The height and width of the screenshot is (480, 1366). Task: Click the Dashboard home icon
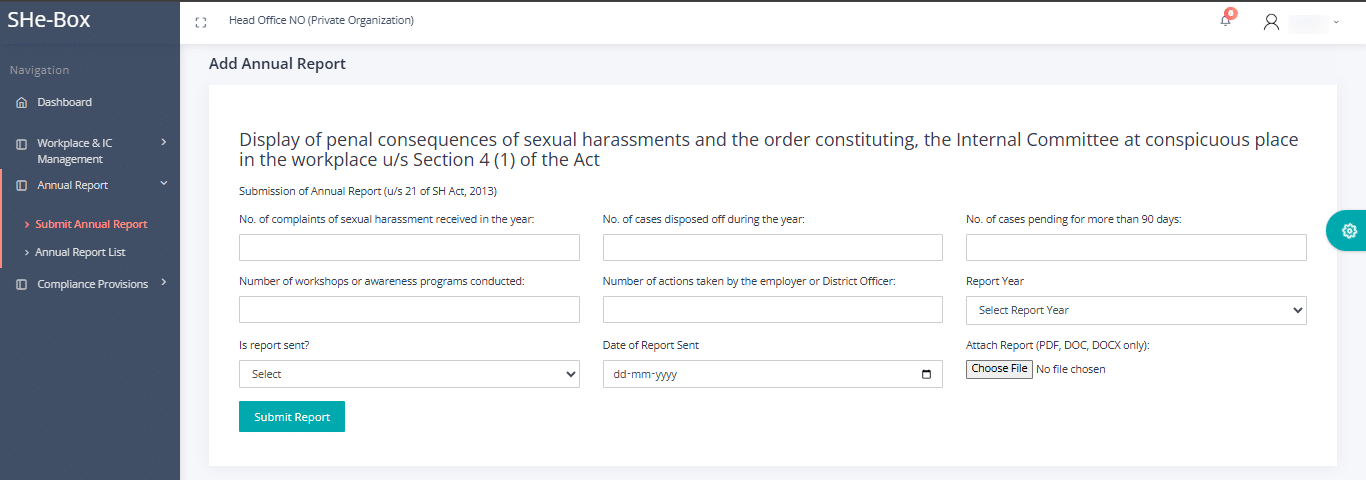[x=22, y=102]
